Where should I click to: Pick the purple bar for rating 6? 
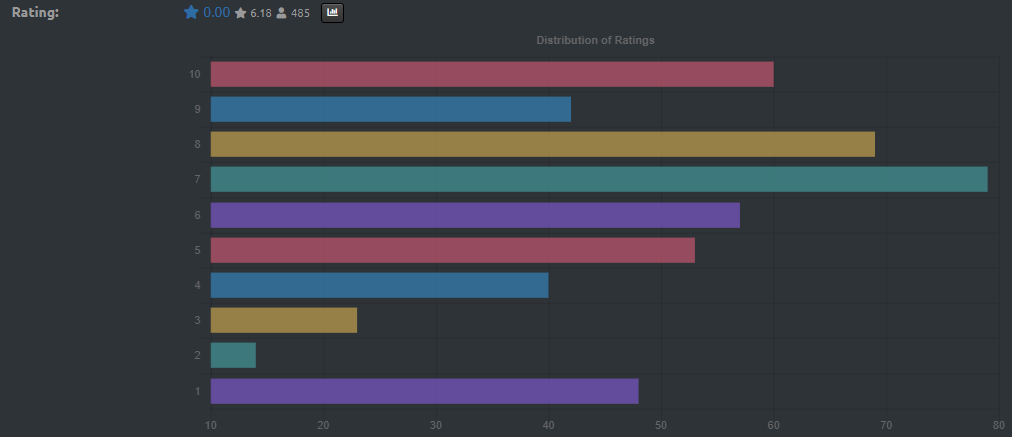[x=475, y=215]
